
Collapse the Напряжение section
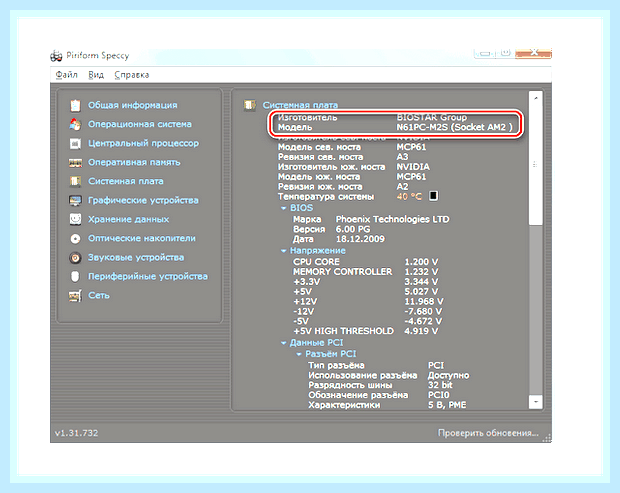point(283,251)
